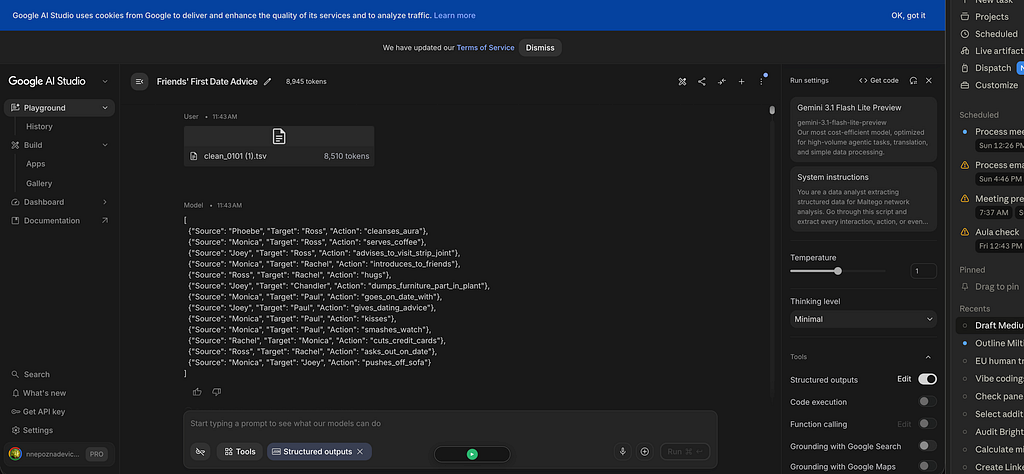Open the Documentation external link
This screenshot has width=1024, height=474.
tap(59, 221)
